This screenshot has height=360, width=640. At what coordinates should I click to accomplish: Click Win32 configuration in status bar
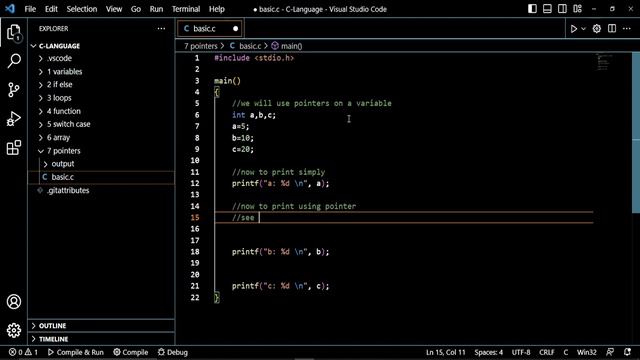click(587, 352)
